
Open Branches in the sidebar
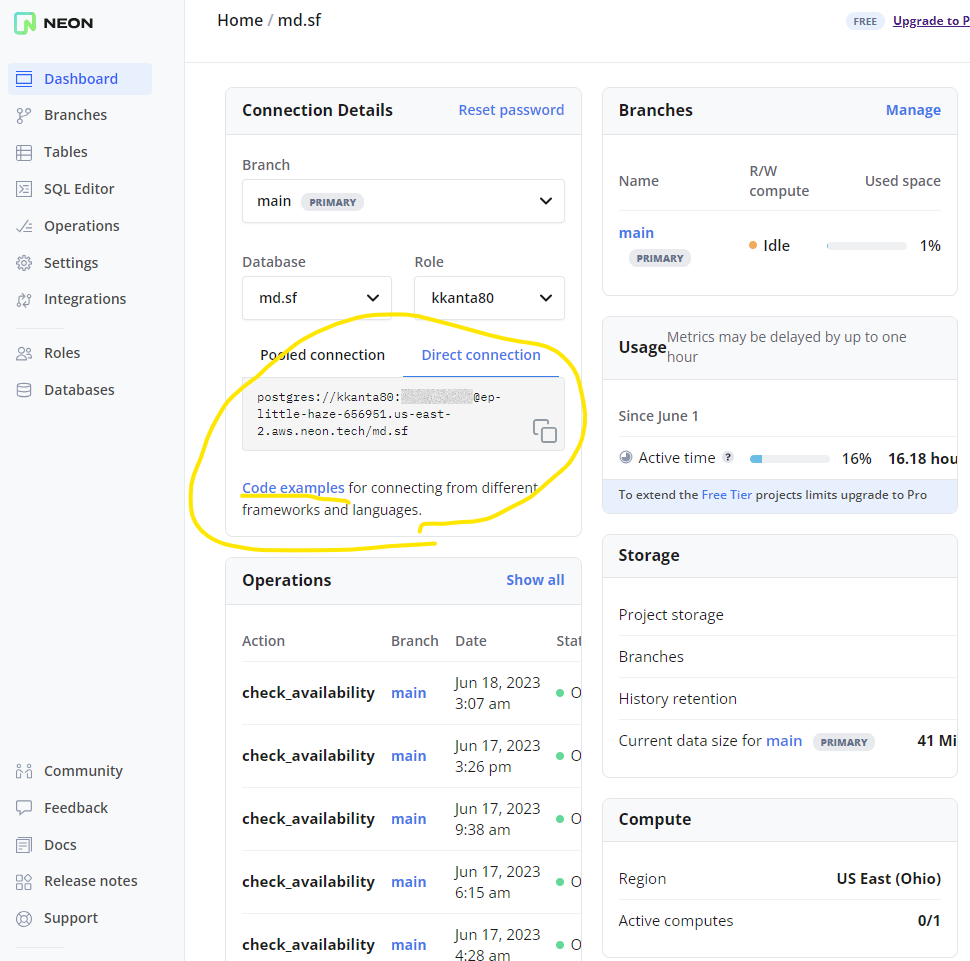(x=75, y=115)
